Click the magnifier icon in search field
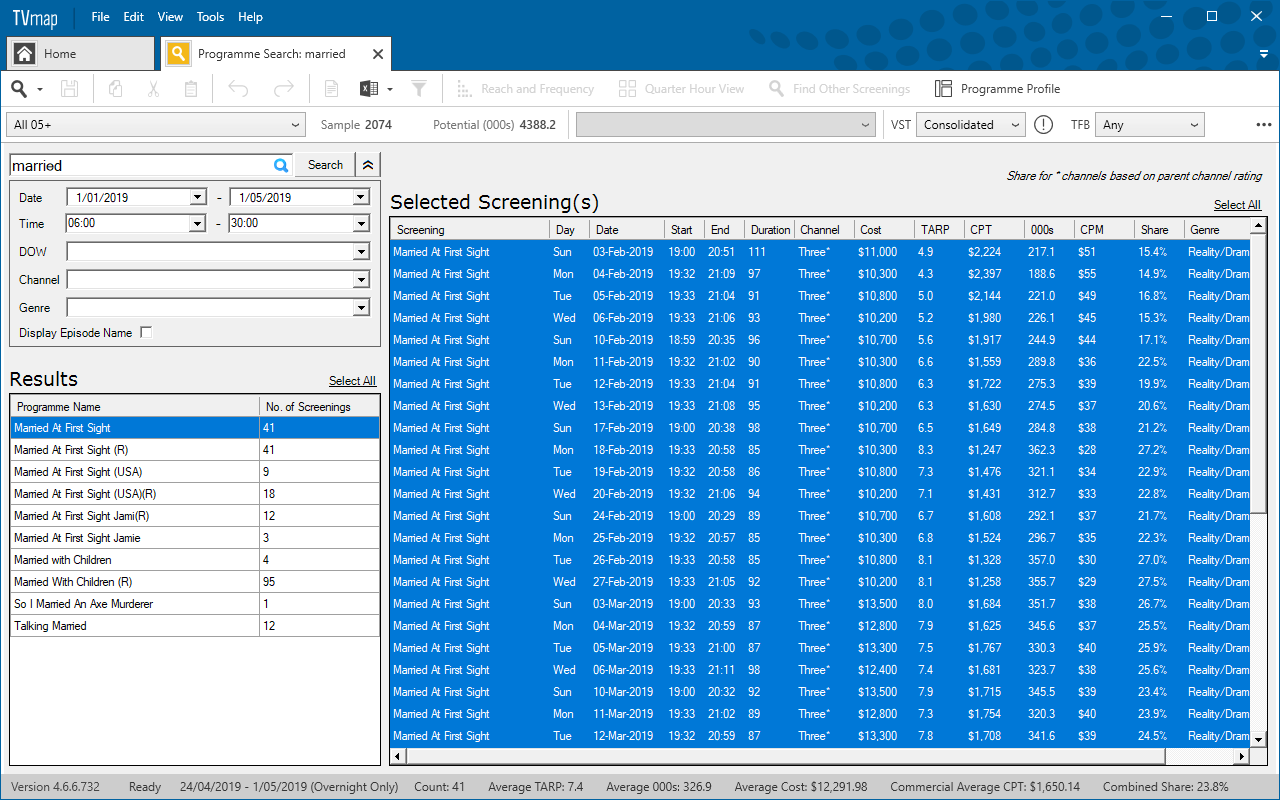This screenshot has width=1280, height=800. click(281, 166)
